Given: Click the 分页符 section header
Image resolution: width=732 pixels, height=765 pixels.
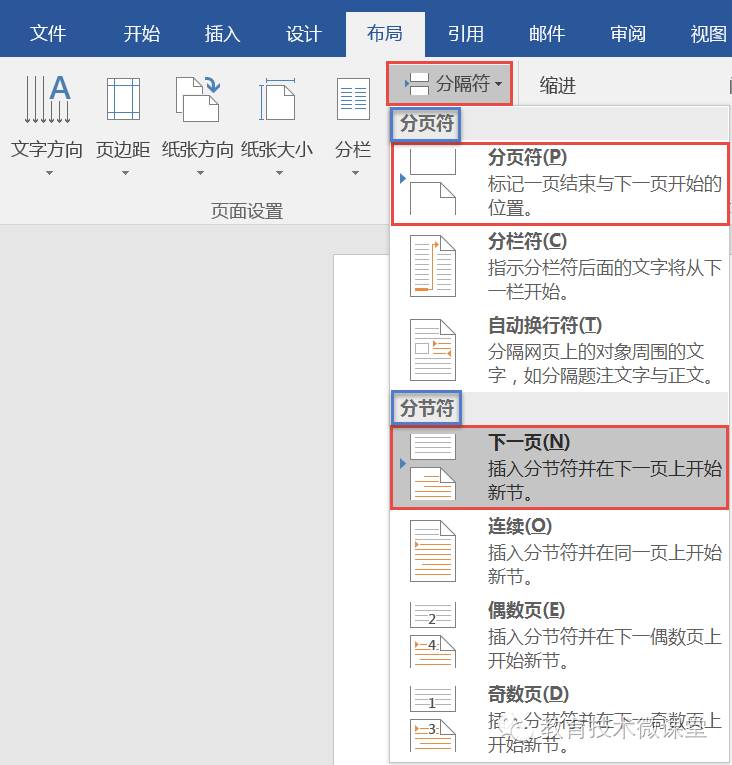Looking at the screenshot, I should (427, 123).
